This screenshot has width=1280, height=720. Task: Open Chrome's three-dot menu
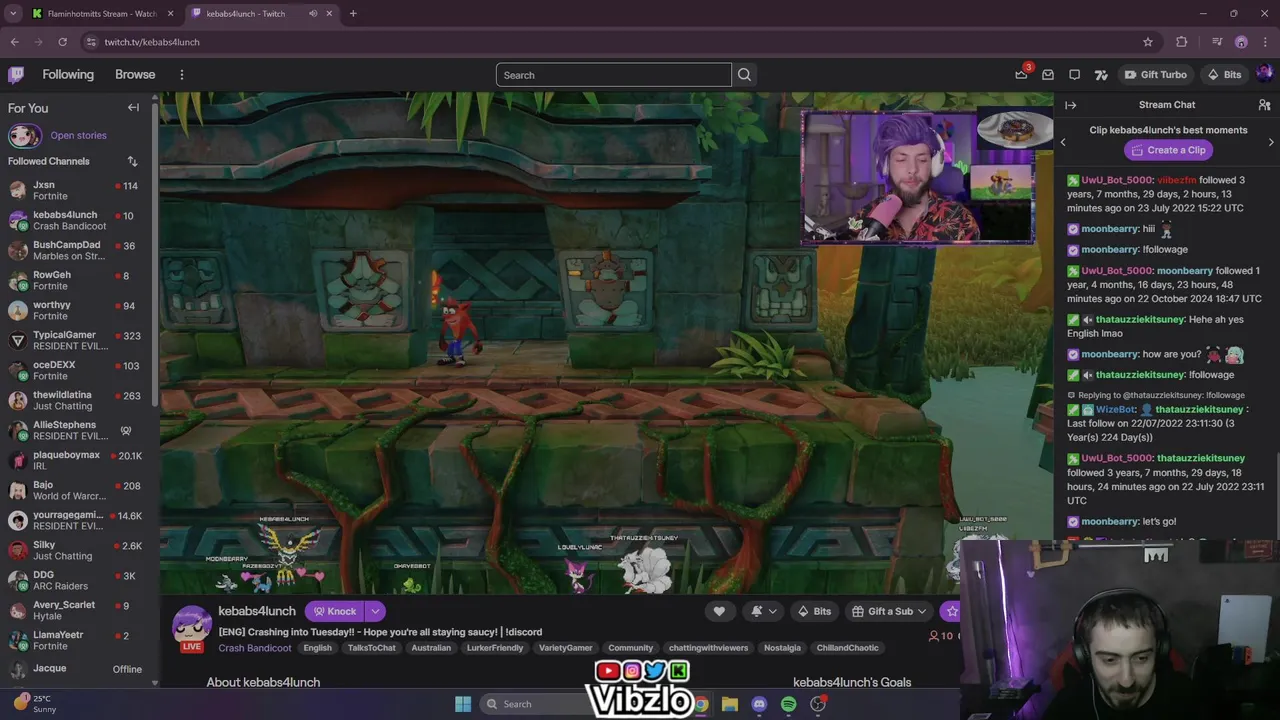click(1265, 42)
